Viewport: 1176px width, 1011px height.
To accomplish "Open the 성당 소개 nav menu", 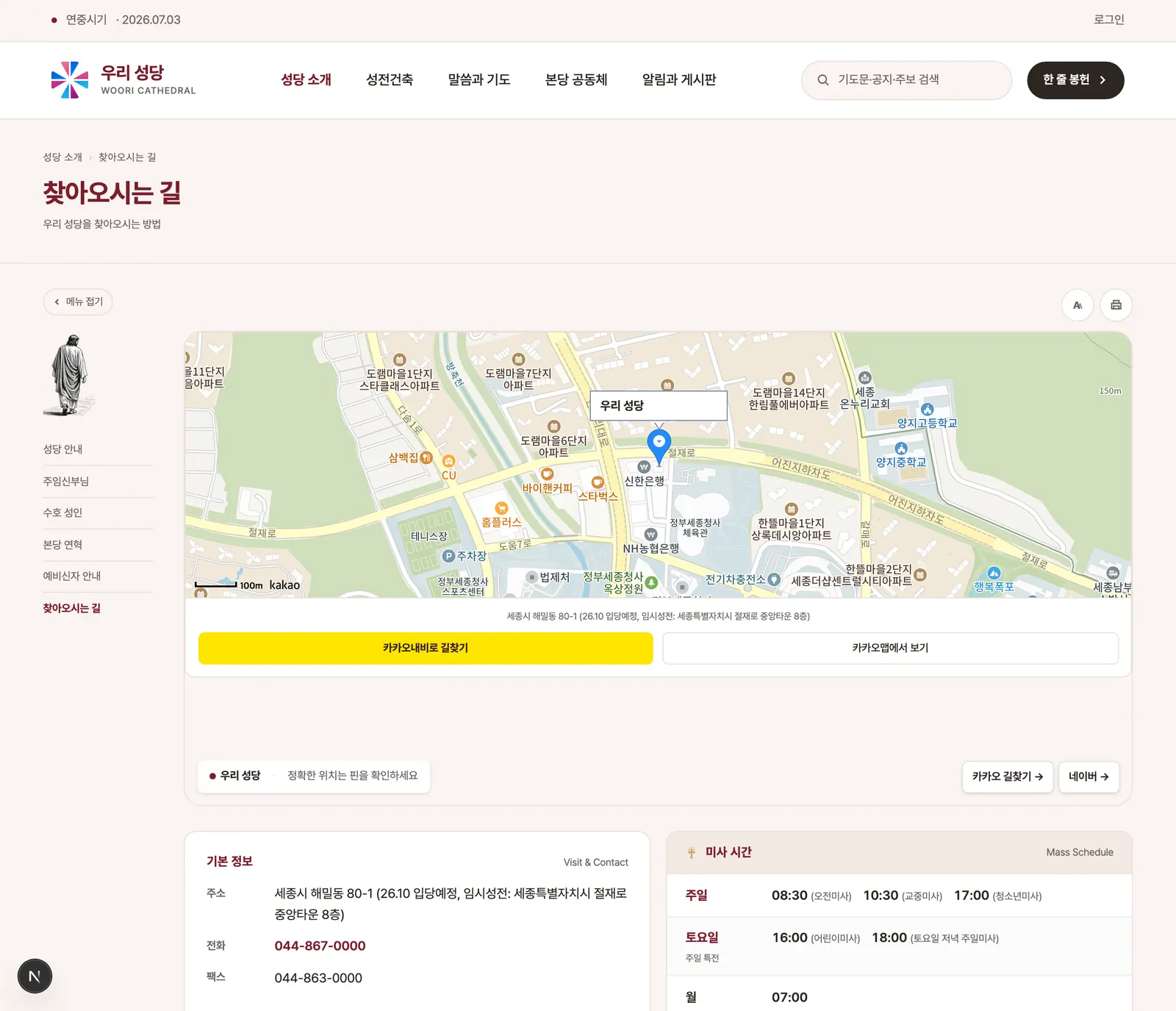I will pyautogui.click(x=306, y=80).
